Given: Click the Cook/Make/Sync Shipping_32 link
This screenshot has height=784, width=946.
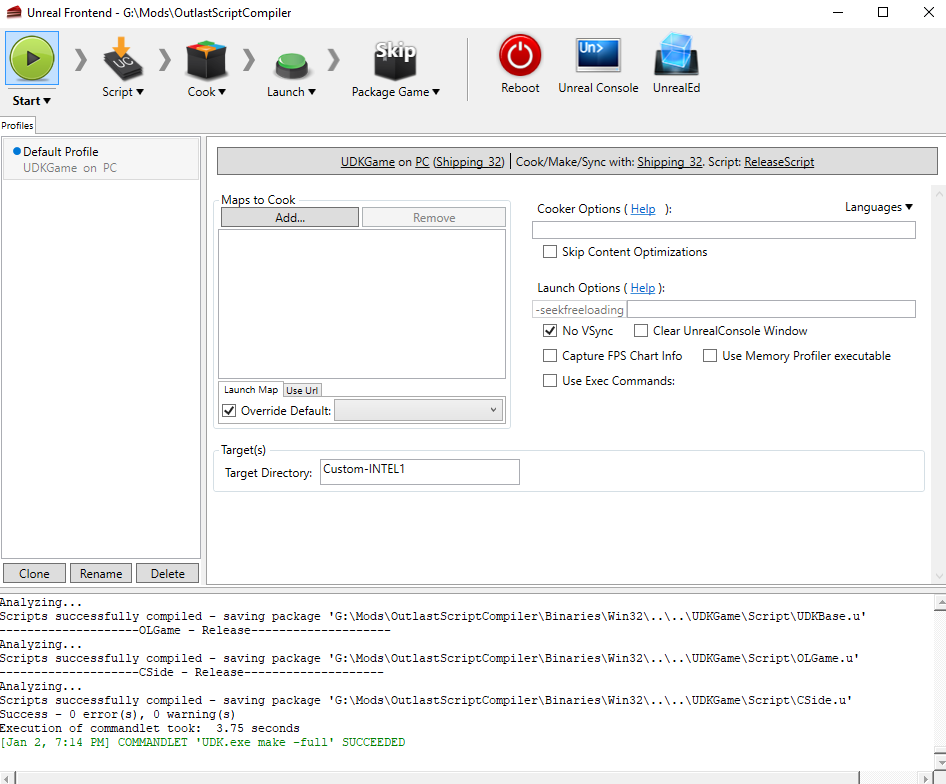Looking at the screenshot, I should 670,162.
